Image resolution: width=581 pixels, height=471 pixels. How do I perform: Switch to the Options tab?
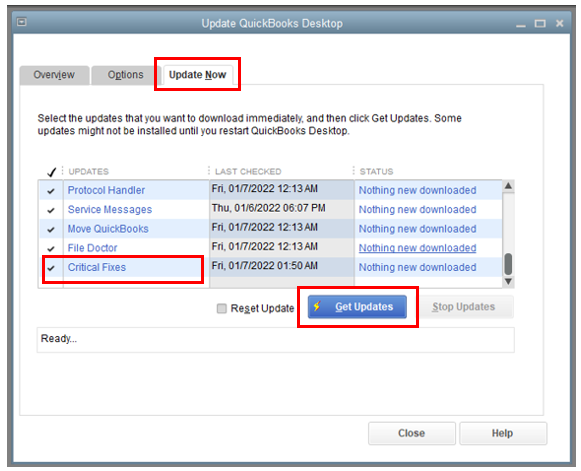click(x=125, y=75)
